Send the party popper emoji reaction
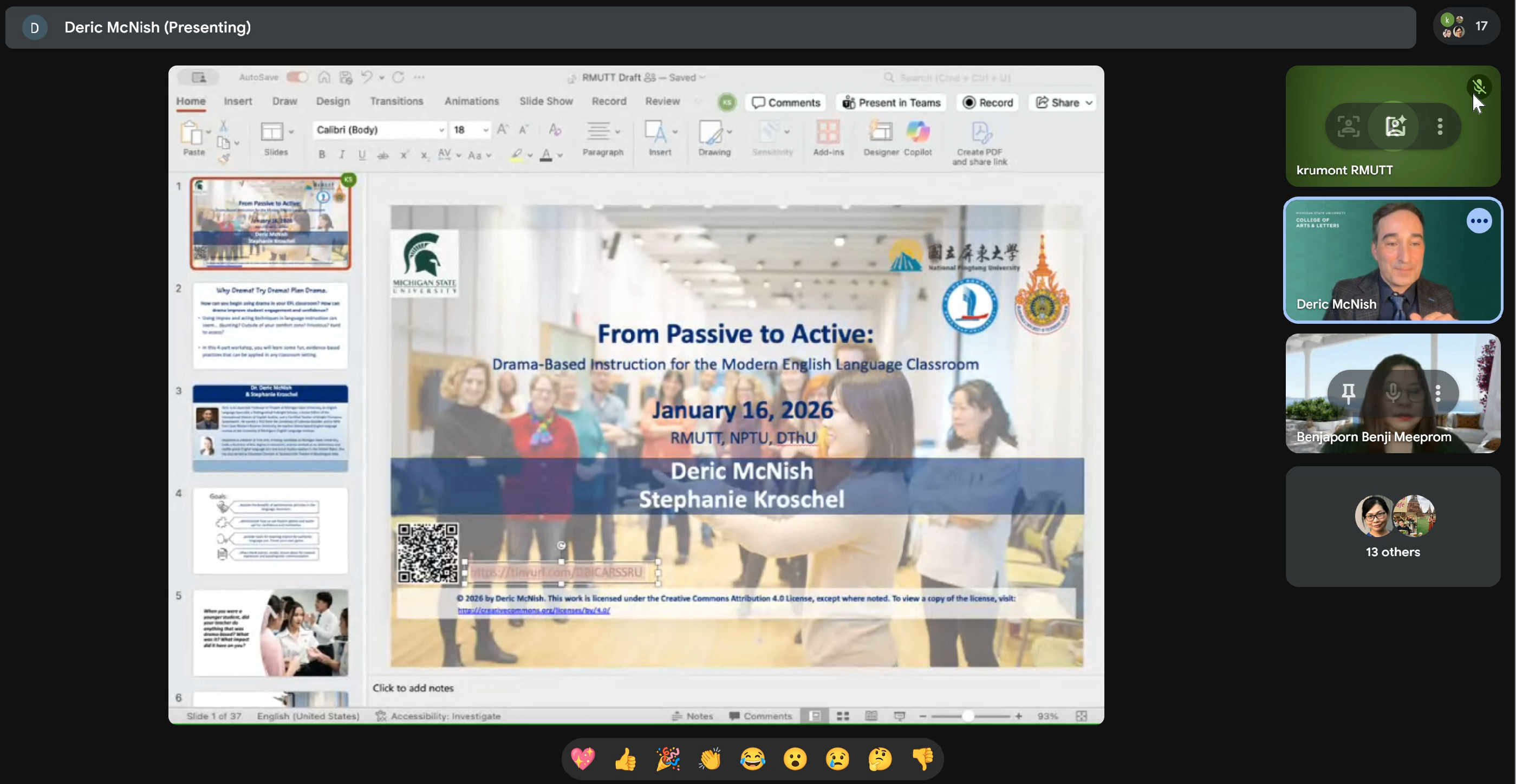Viewport: 1516px width, 784px height. click(x=667, y=759)
